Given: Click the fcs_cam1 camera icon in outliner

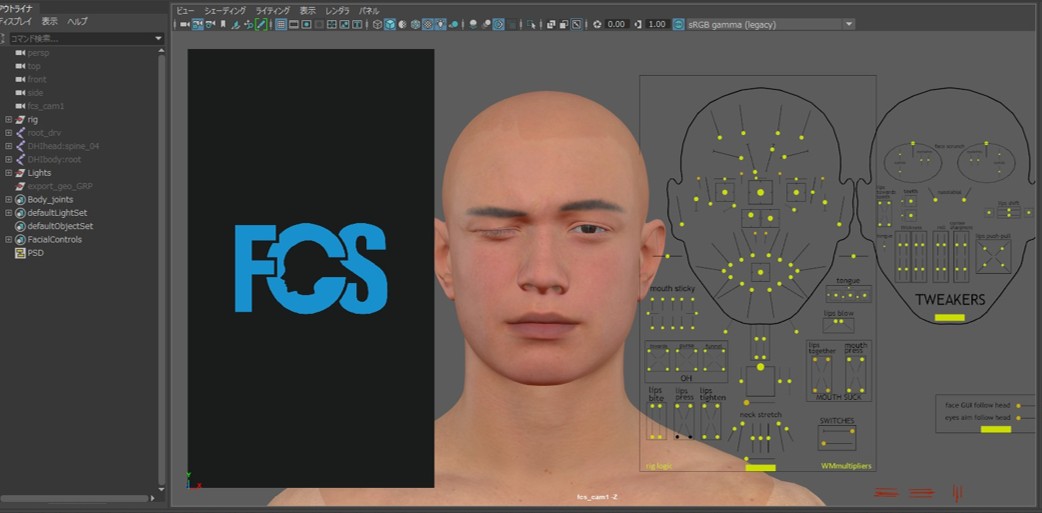Looking at the screenshot, I should (x=20, y=106).
